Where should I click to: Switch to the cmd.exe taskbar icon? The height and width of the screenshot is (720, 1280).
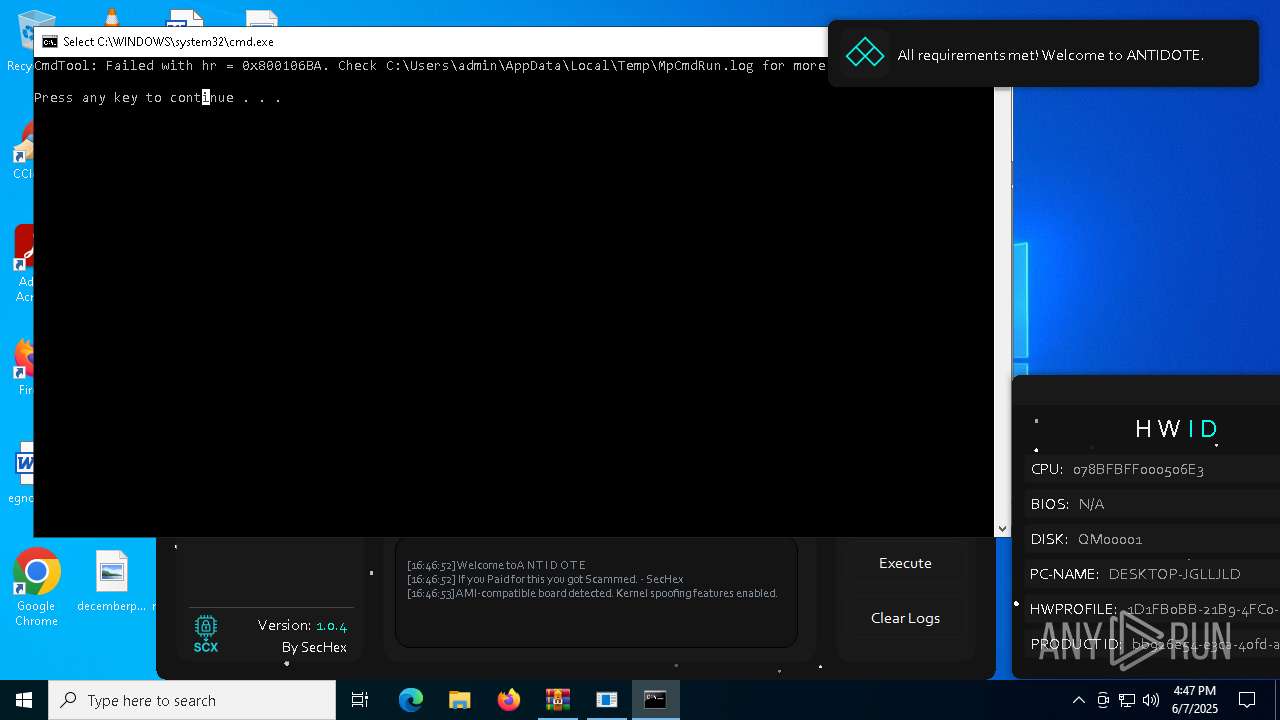[656, 700]
